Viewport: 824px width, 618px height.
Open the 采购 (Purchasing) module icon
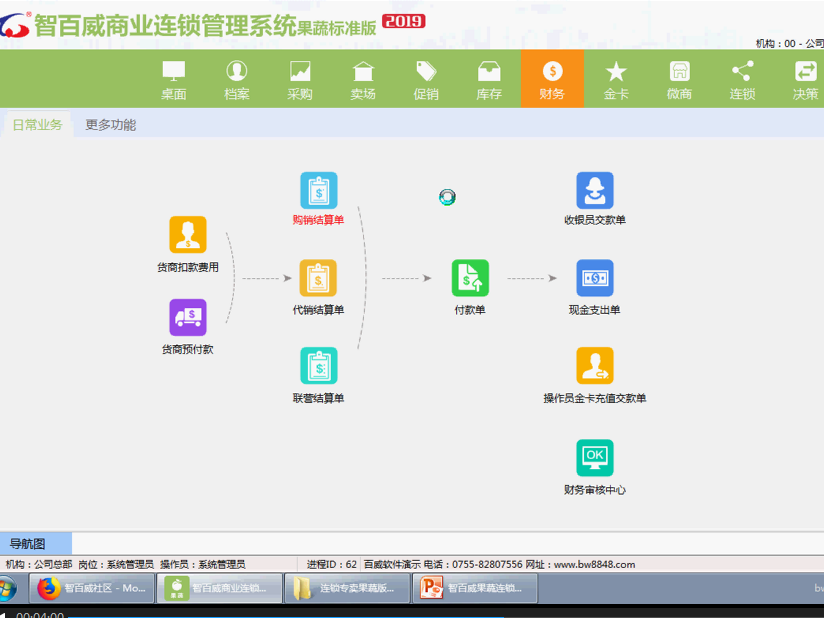pyautogui.click(x=300, y=78)
